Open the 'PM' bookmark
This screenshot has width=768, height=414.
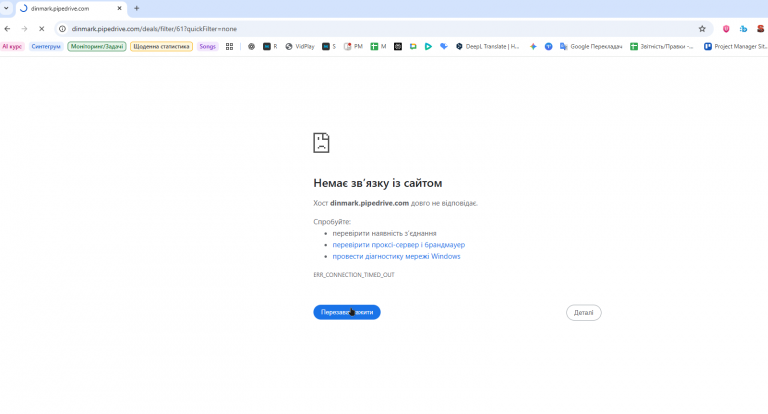353,47
